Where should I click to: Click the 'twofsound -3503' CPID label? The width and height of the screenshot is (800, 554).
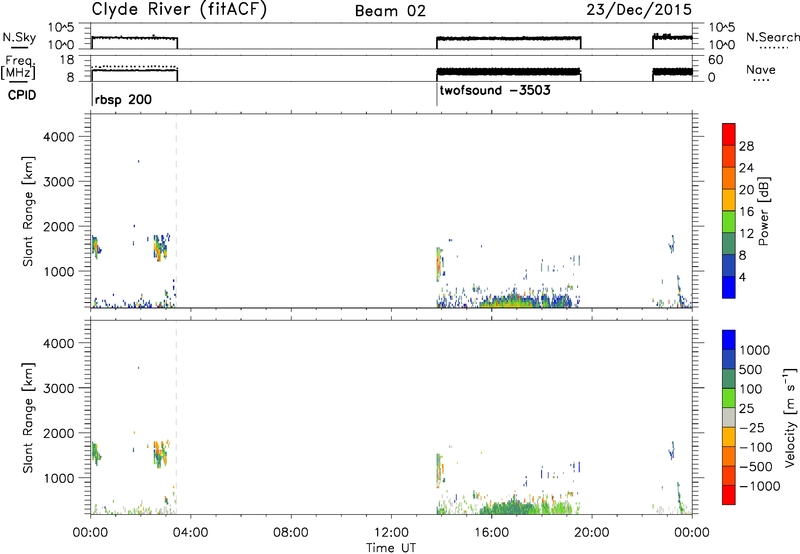click(x=495, y=91)
